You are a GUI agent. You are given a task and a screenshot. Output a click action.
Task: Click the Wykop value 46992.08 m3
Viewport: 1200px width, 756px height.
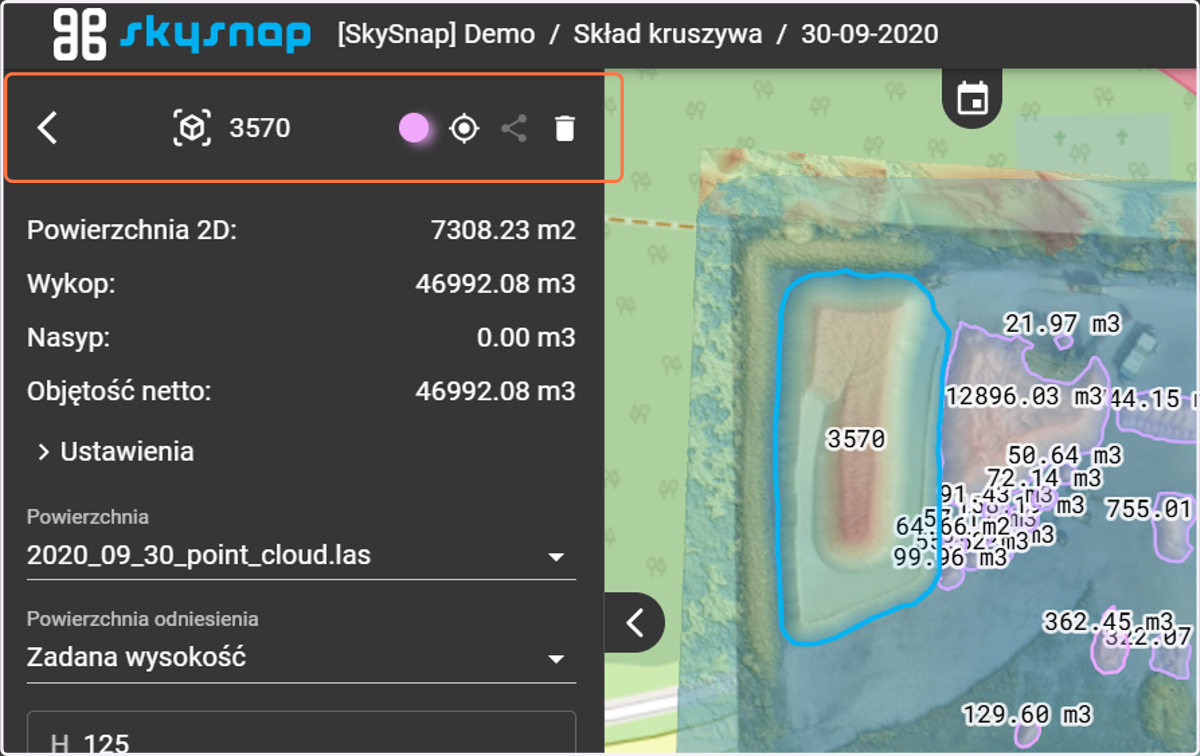point(495,284)
